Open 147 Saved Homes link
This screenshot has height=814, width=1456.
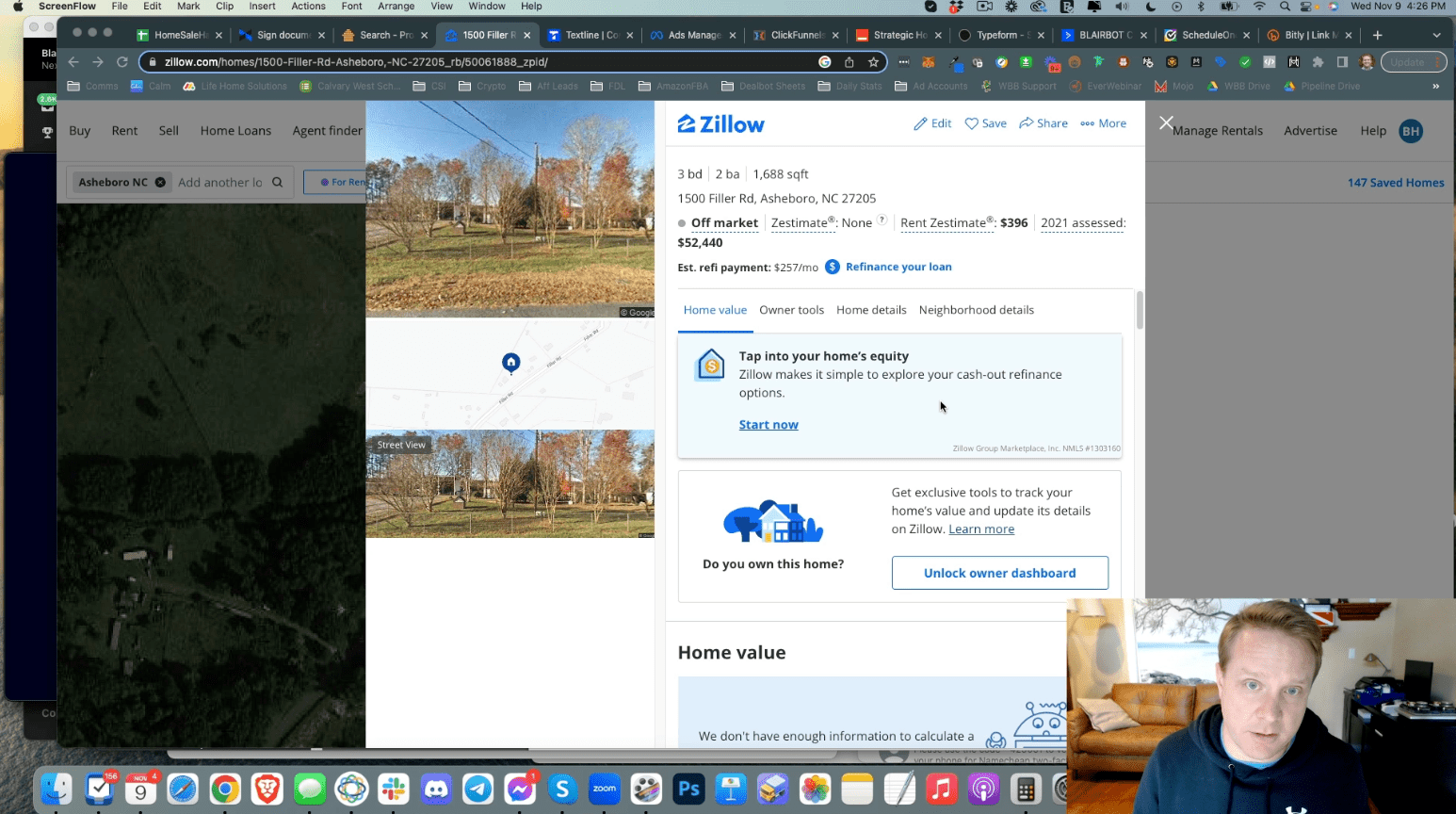click(x=1396, y=183)
